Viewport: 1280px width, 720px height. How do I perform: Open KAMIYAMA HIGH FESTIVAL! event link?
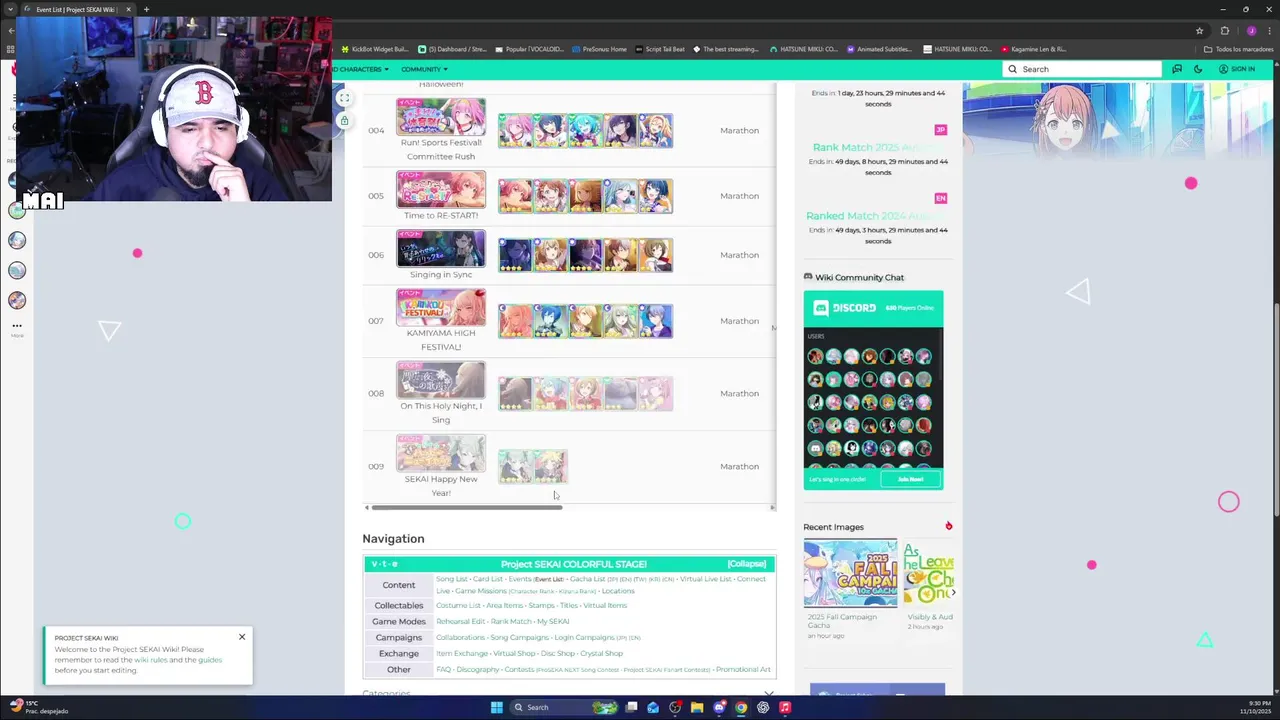[441, 340]
